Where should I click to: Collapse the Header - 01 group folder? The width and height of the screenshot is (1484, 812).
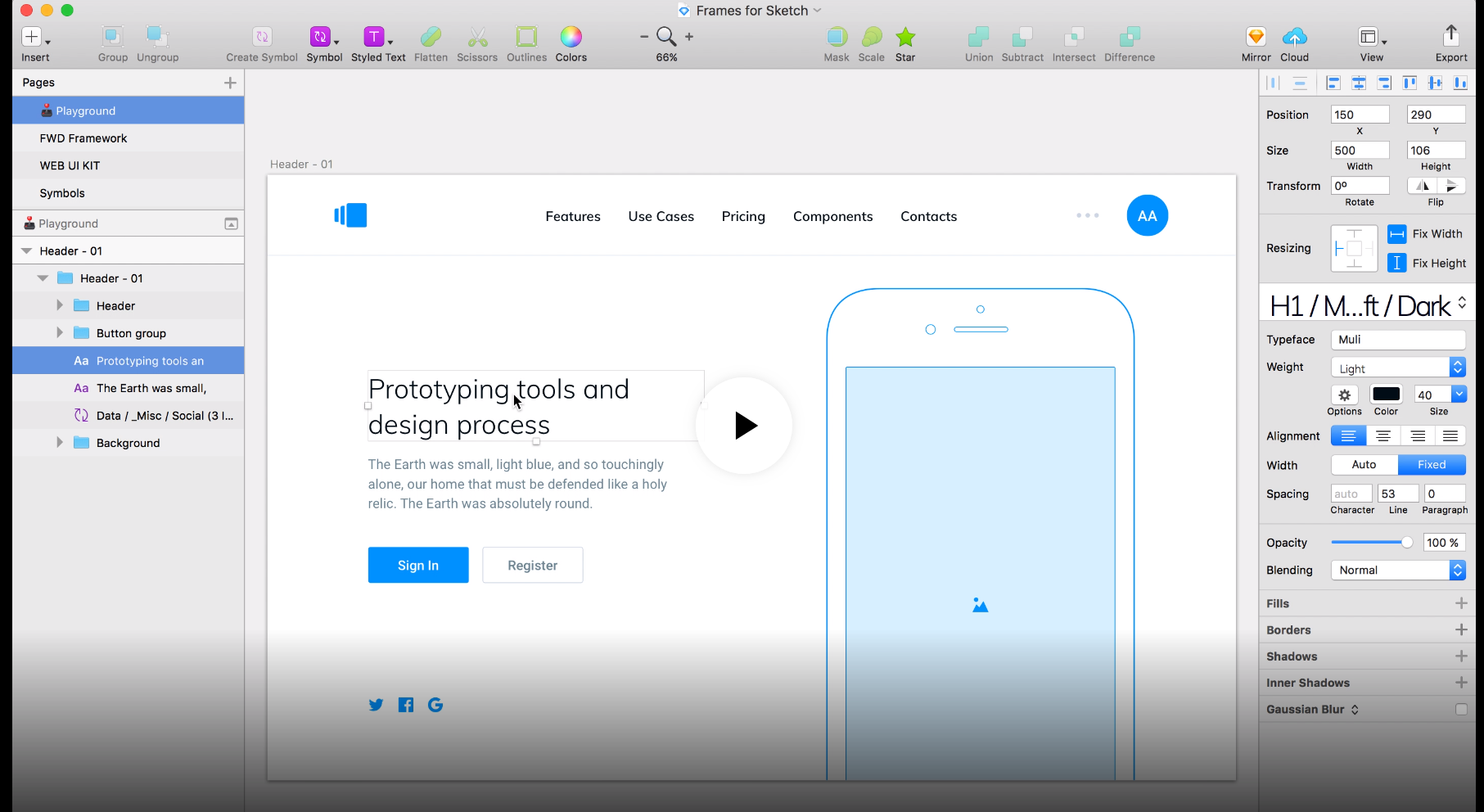(43, 278)
